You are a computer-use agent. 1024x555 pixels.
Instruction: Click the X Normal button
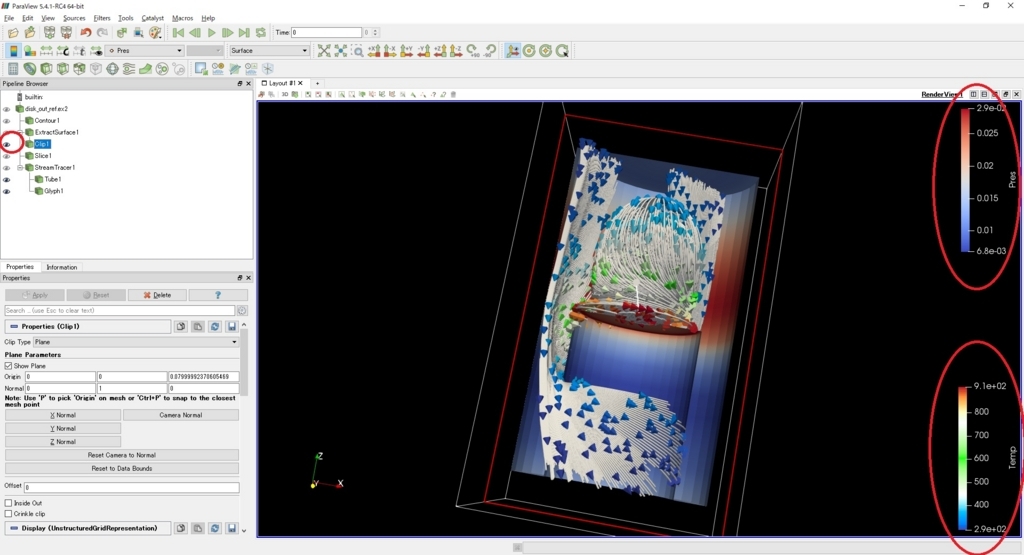(63, 415)
